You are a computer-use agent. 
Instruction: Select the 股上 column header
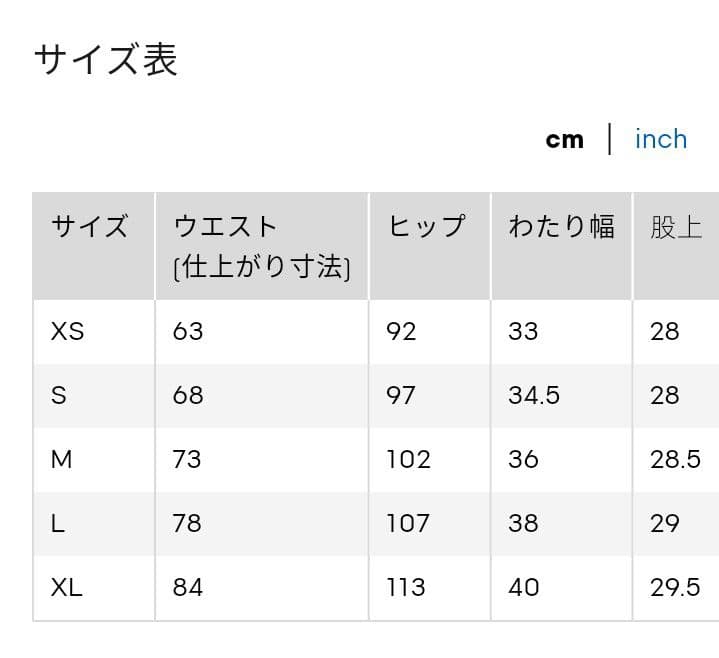[676, 227]
